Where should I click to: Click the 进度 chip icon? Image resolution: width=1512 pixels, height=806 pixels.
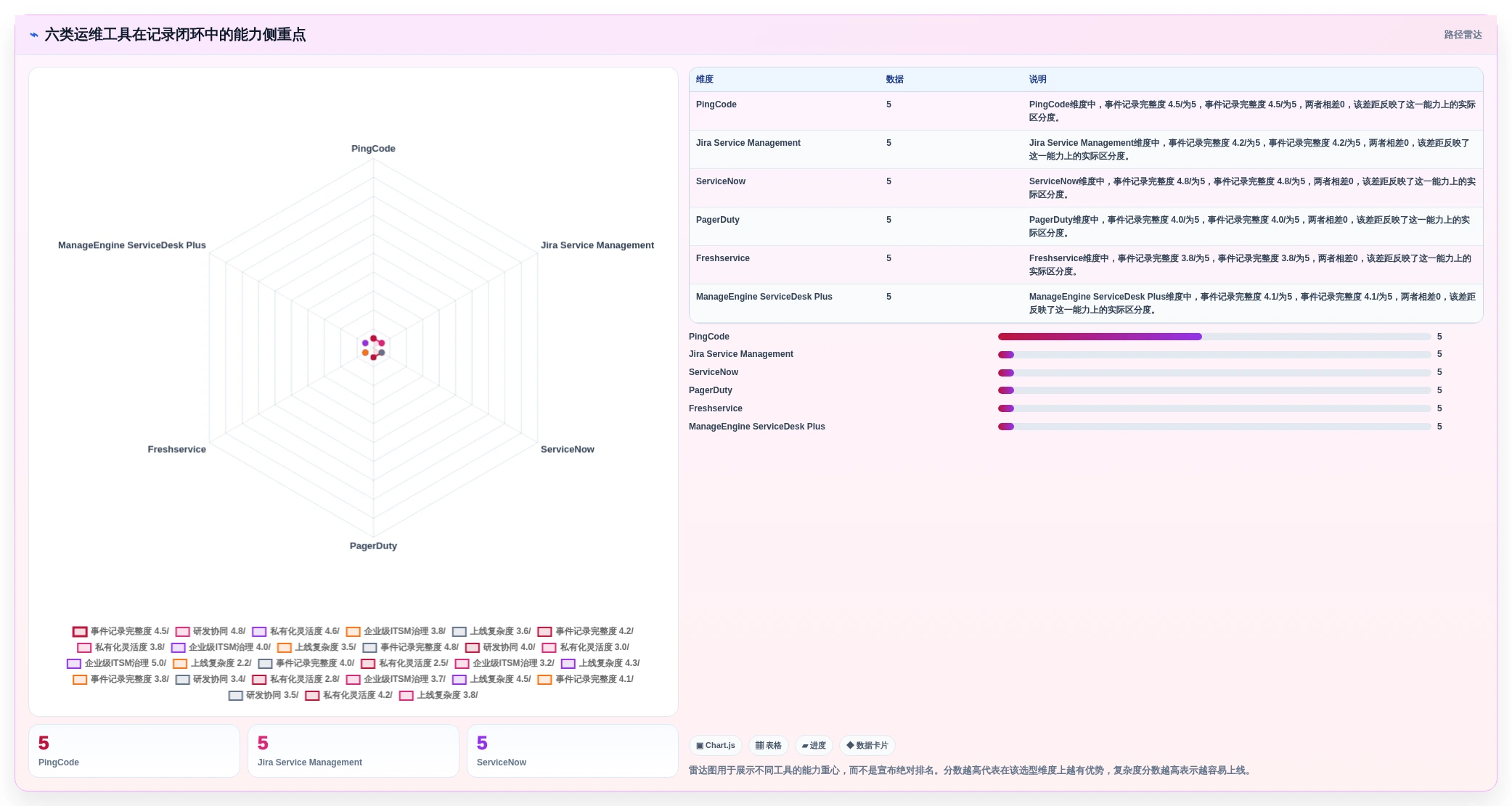click(805, 746)
